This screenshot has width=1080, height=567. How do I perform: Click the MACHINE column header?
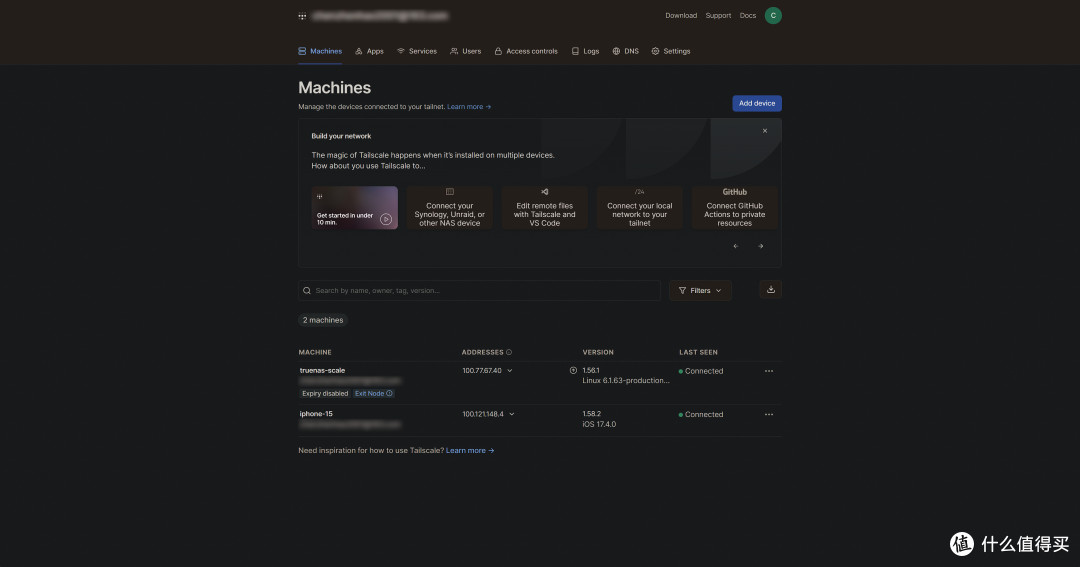315,352
